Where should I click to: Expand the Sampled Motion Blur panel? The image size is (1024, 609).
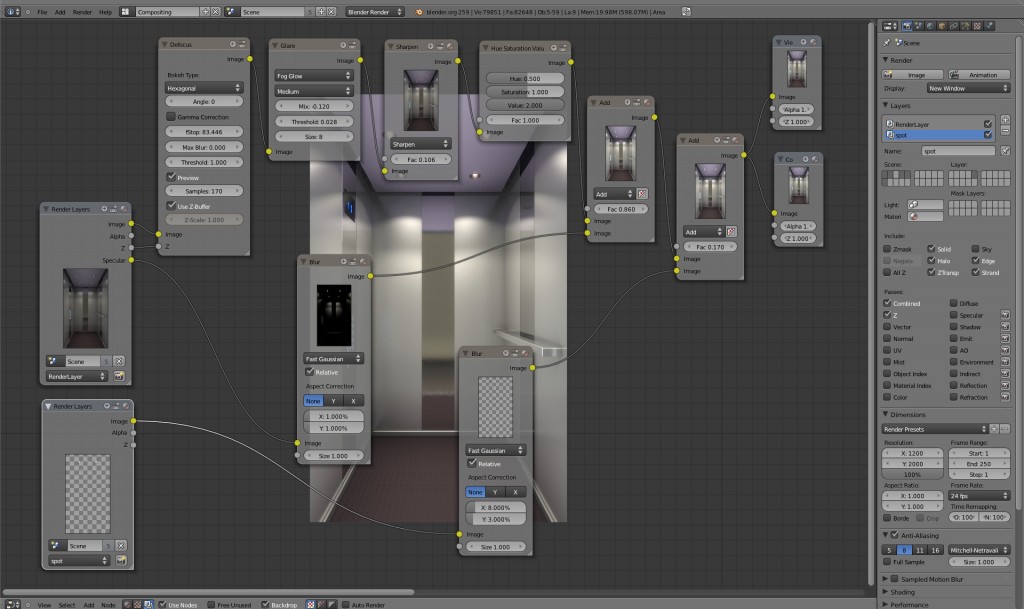[886, 579]
